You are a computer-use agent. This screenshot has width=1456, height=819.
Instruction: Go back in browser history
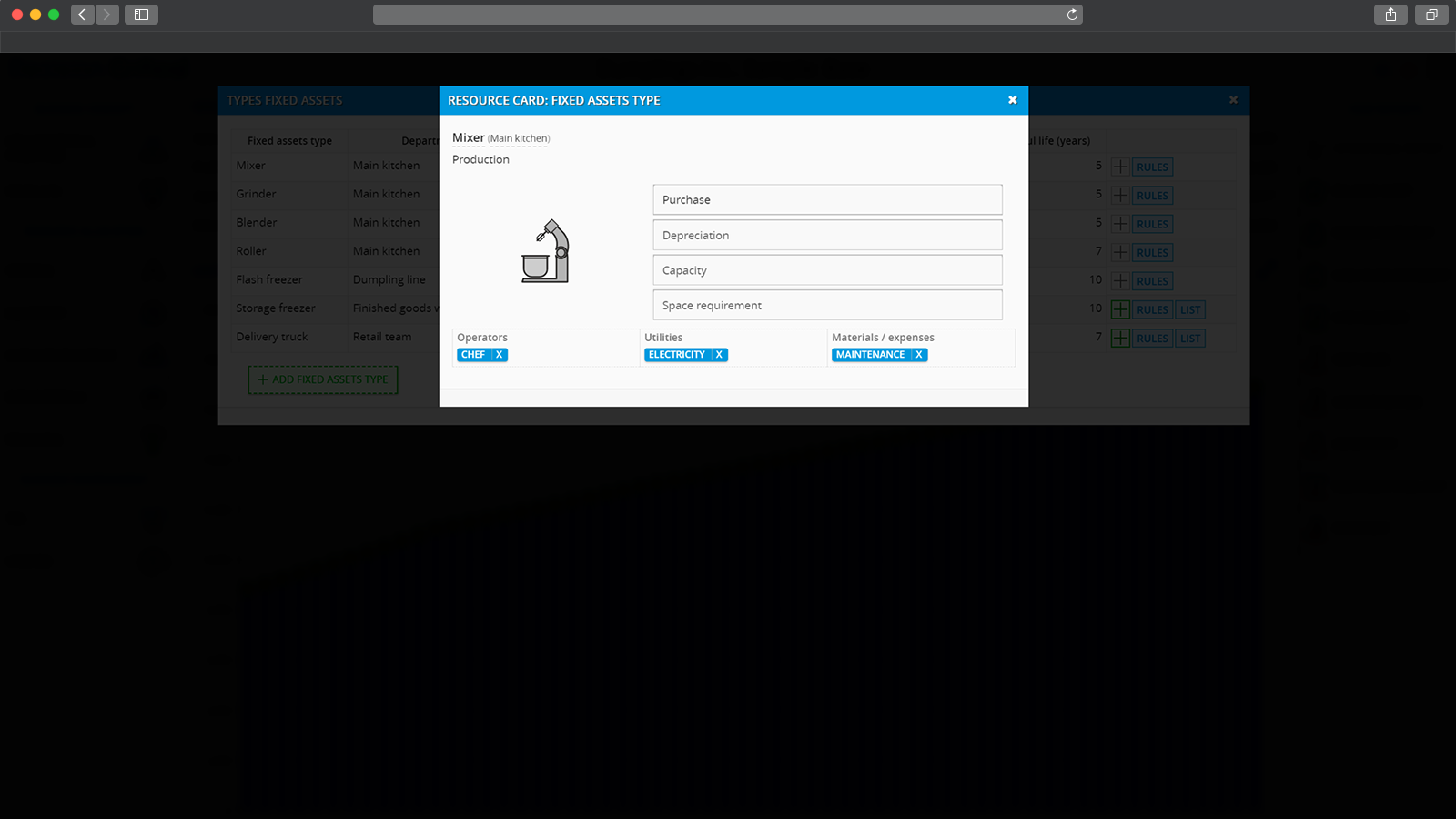click(82, 15)
